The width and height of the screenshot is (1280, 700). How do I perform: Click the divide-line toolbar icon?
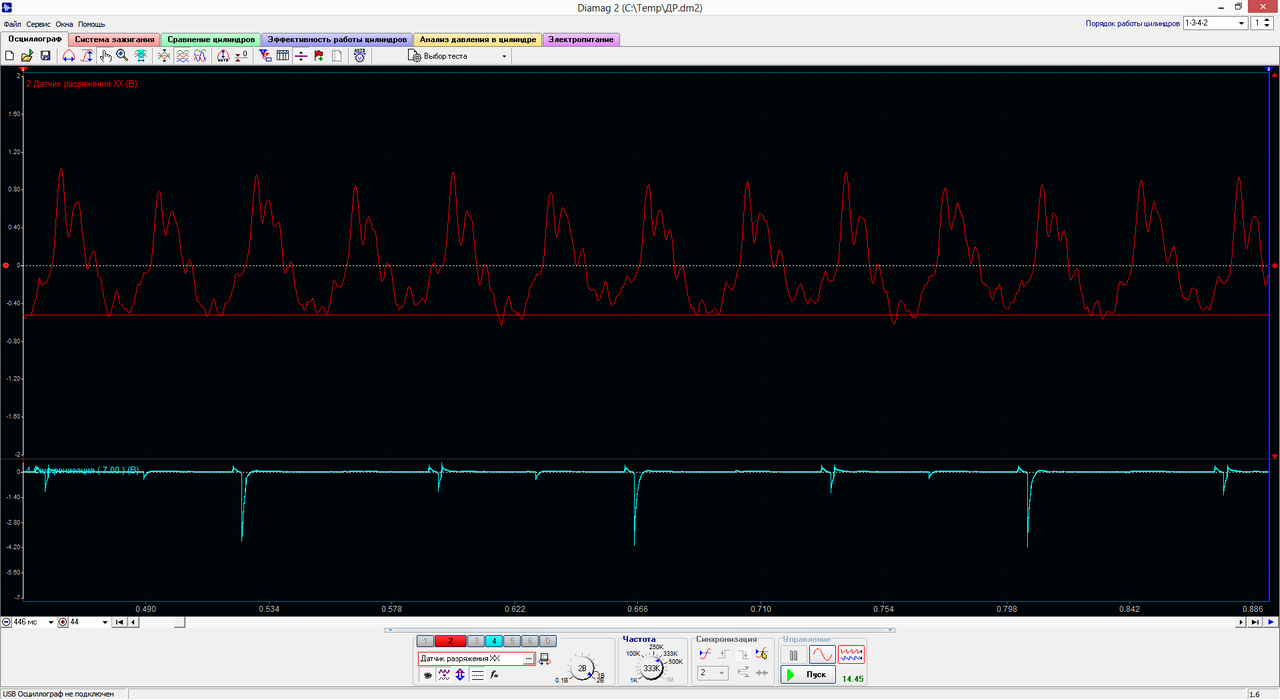click(x=301, y=56)
